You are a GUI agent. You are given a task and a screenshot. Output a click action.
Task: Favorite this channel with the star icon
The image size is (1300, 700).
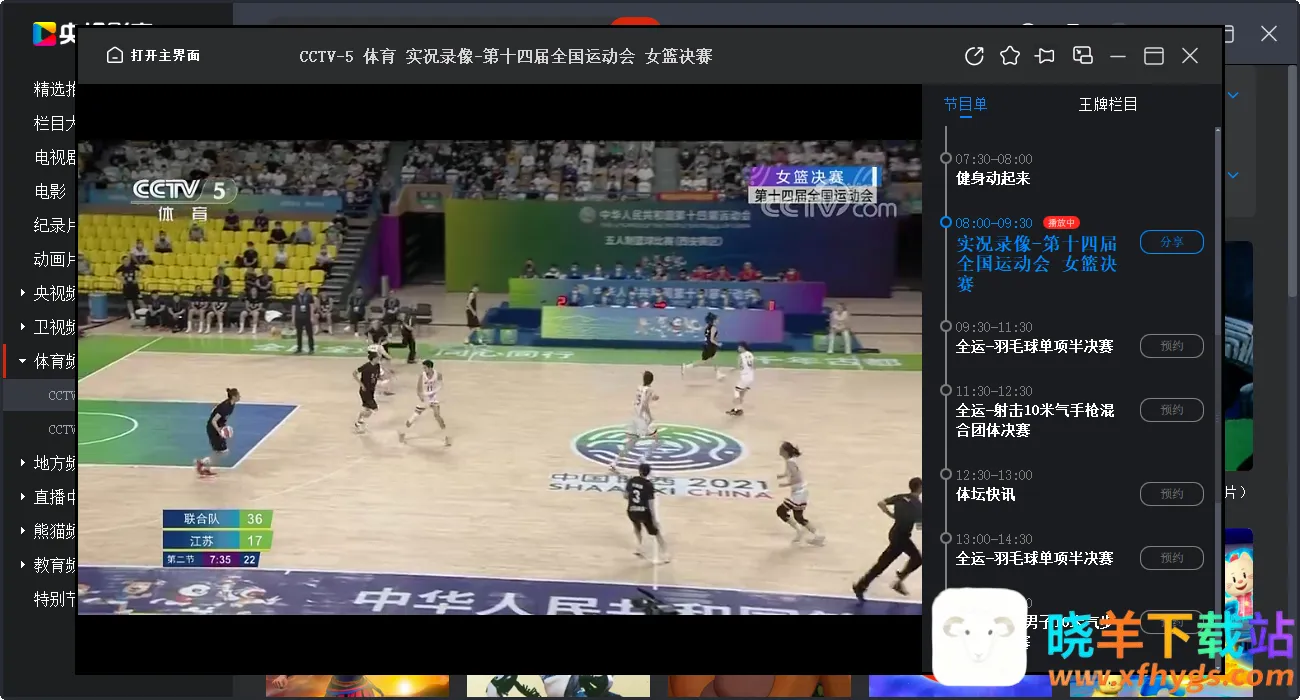(x=1010, y=56)
